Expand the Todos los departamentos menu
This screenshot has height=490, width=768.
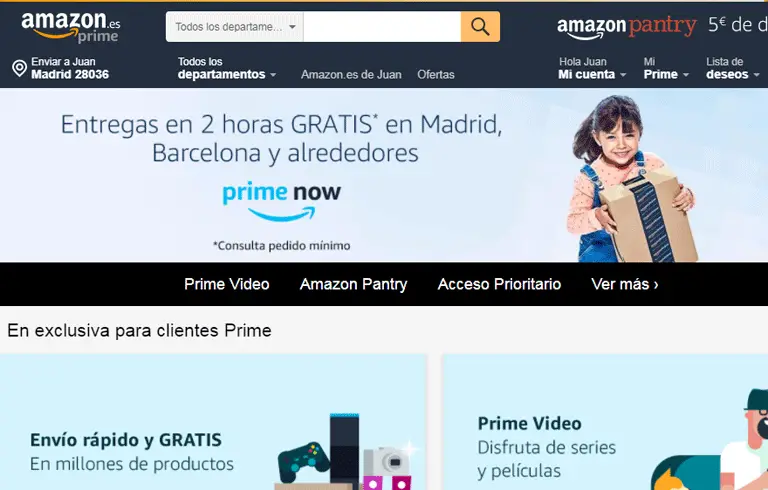pyautogui.click(x=227, y=68)
